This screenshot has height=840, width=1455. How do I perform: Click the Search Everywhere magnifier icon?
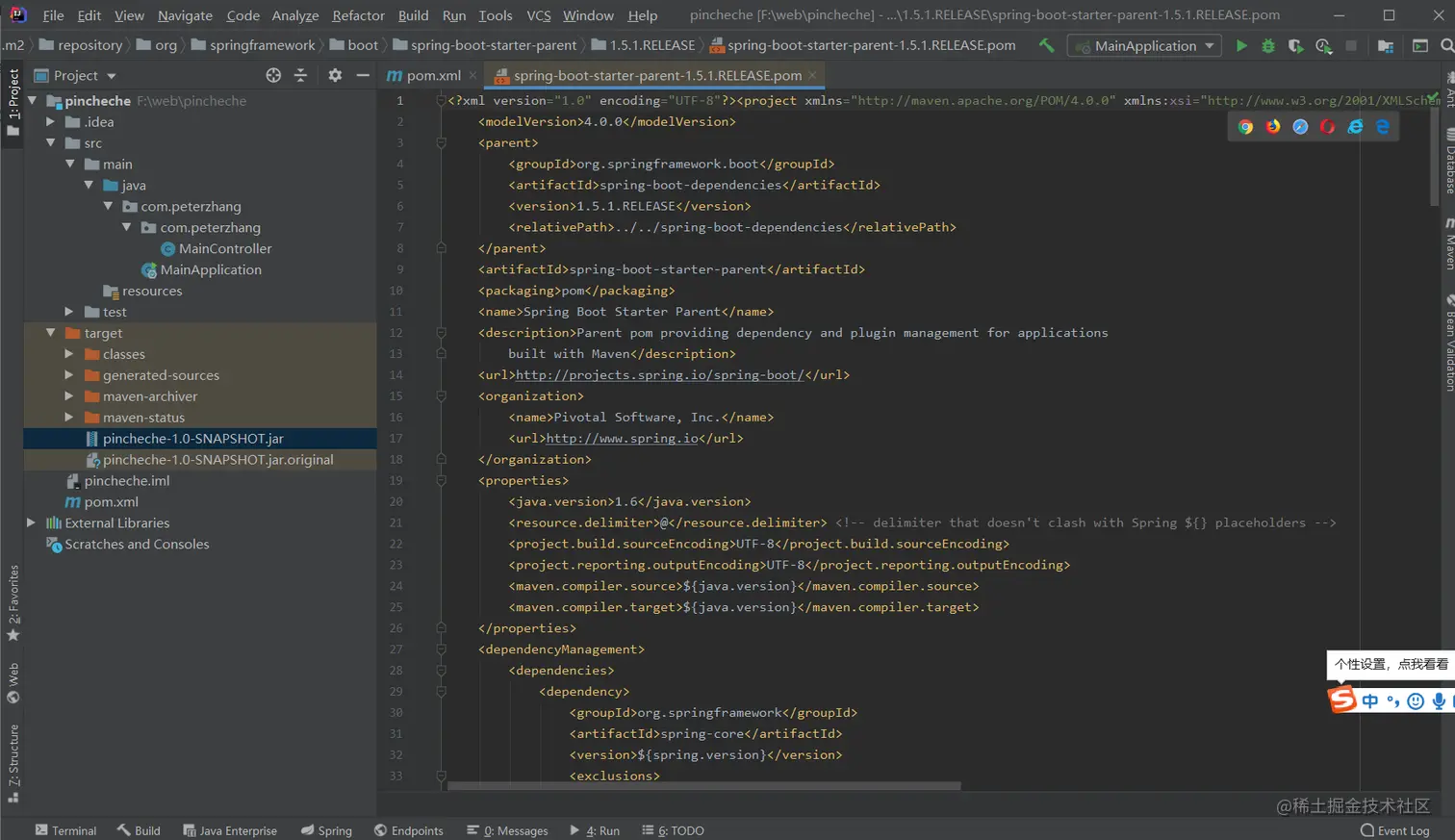(x=1446, y=45)
